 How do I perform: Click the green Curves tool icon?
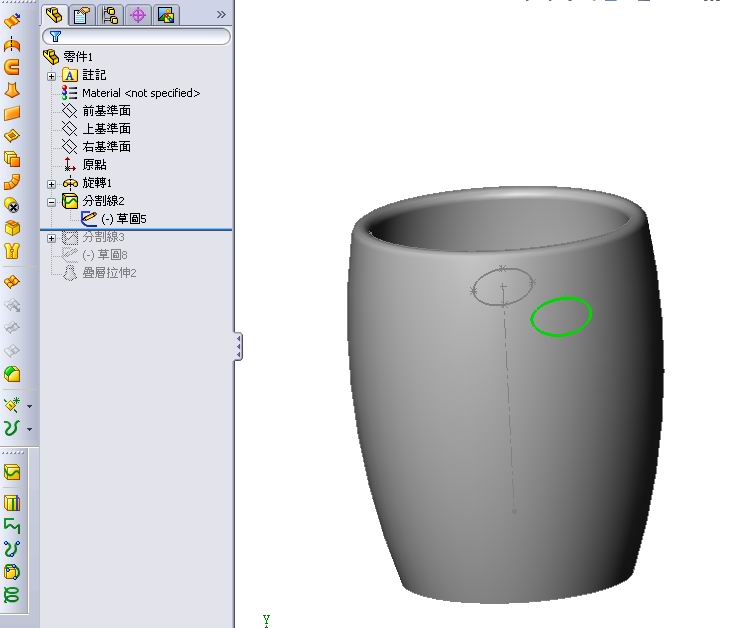12,428
